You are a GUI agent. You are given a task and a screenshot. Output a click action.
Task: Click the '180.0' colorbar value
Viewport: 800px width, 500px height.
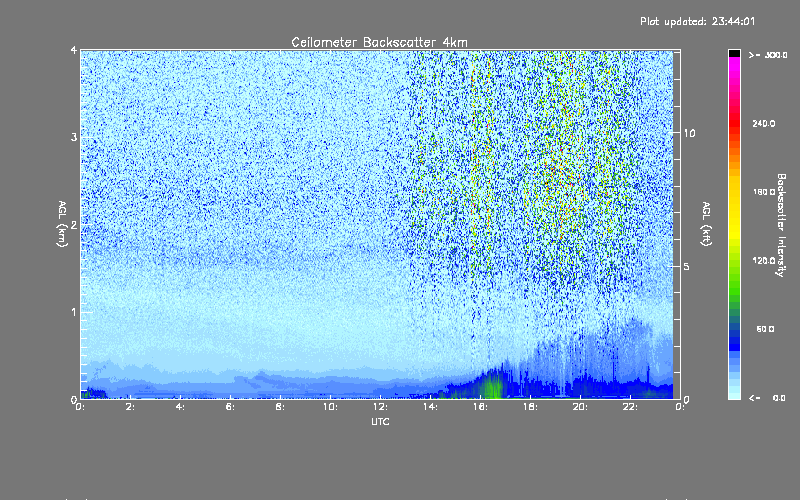click(764, 192)
